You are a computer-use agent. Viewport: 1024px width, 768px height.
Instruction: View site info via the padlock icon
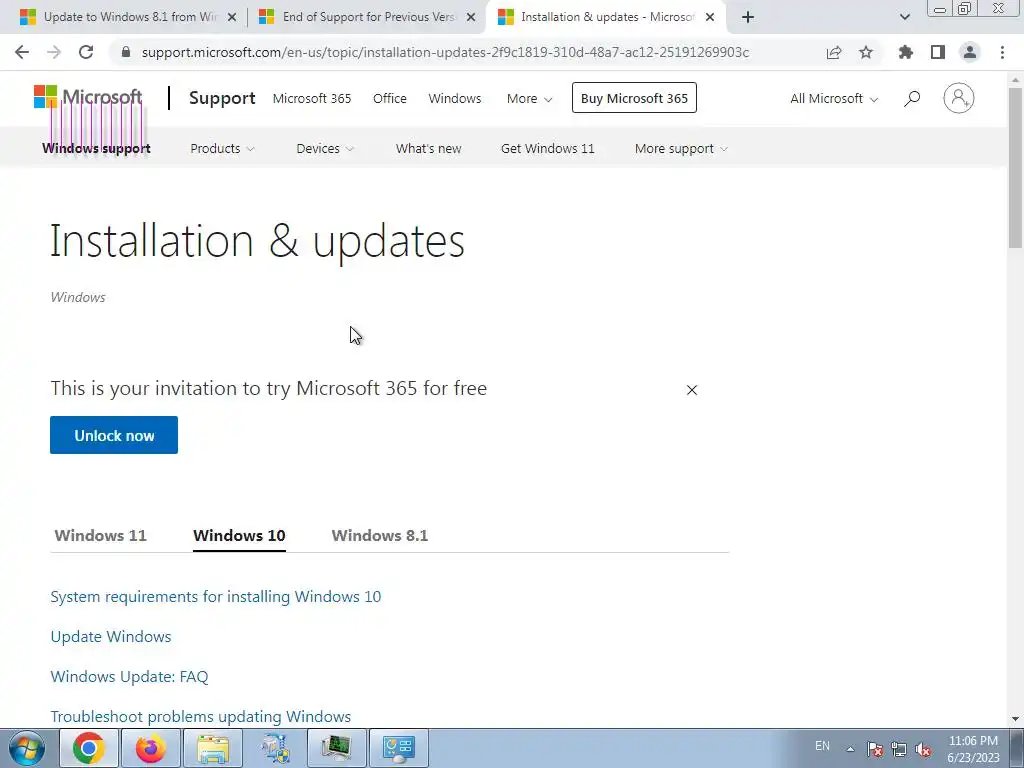coord(126,52)
